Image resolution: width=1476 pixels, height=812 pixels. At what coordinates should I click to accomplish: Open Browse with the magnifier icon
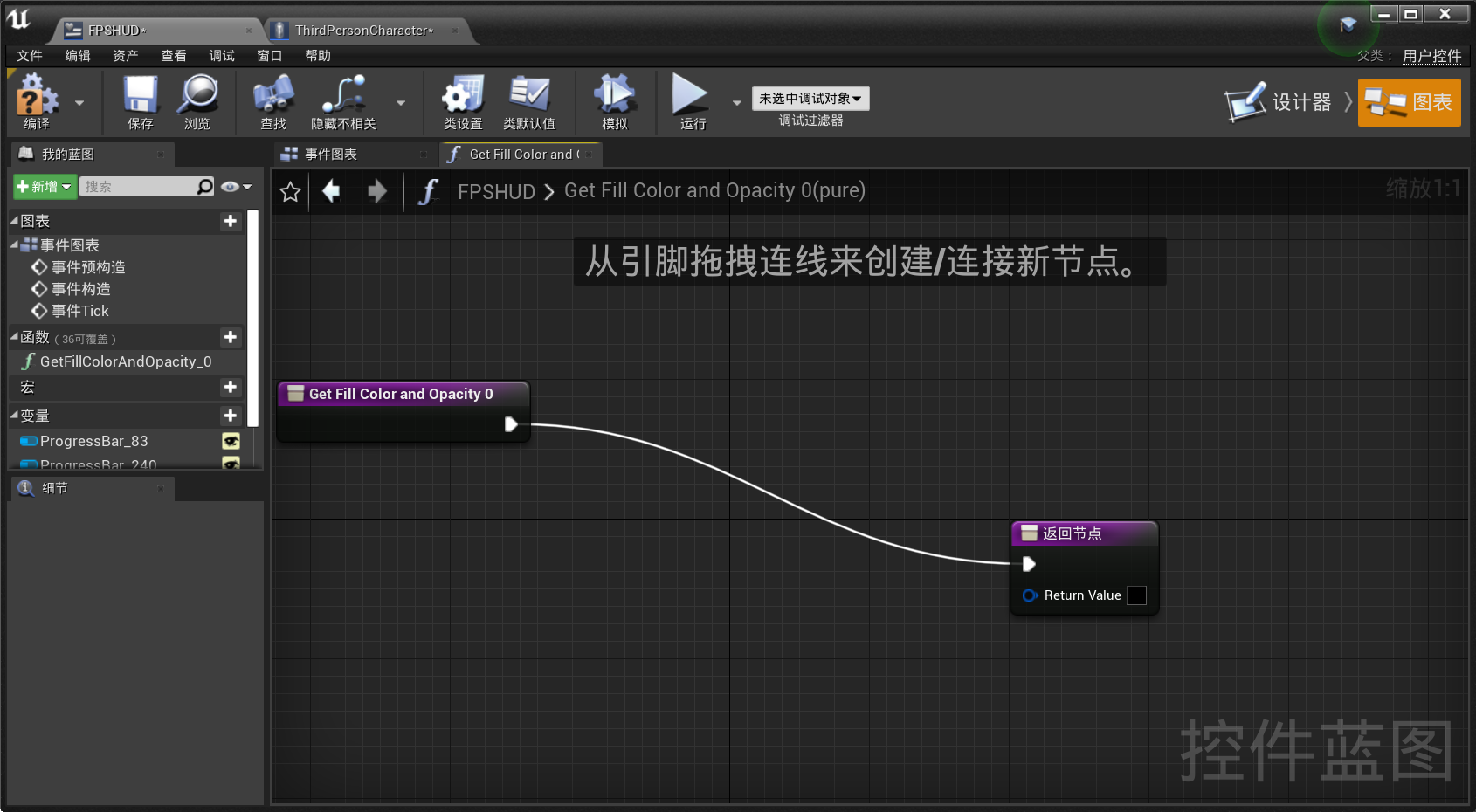197,96
